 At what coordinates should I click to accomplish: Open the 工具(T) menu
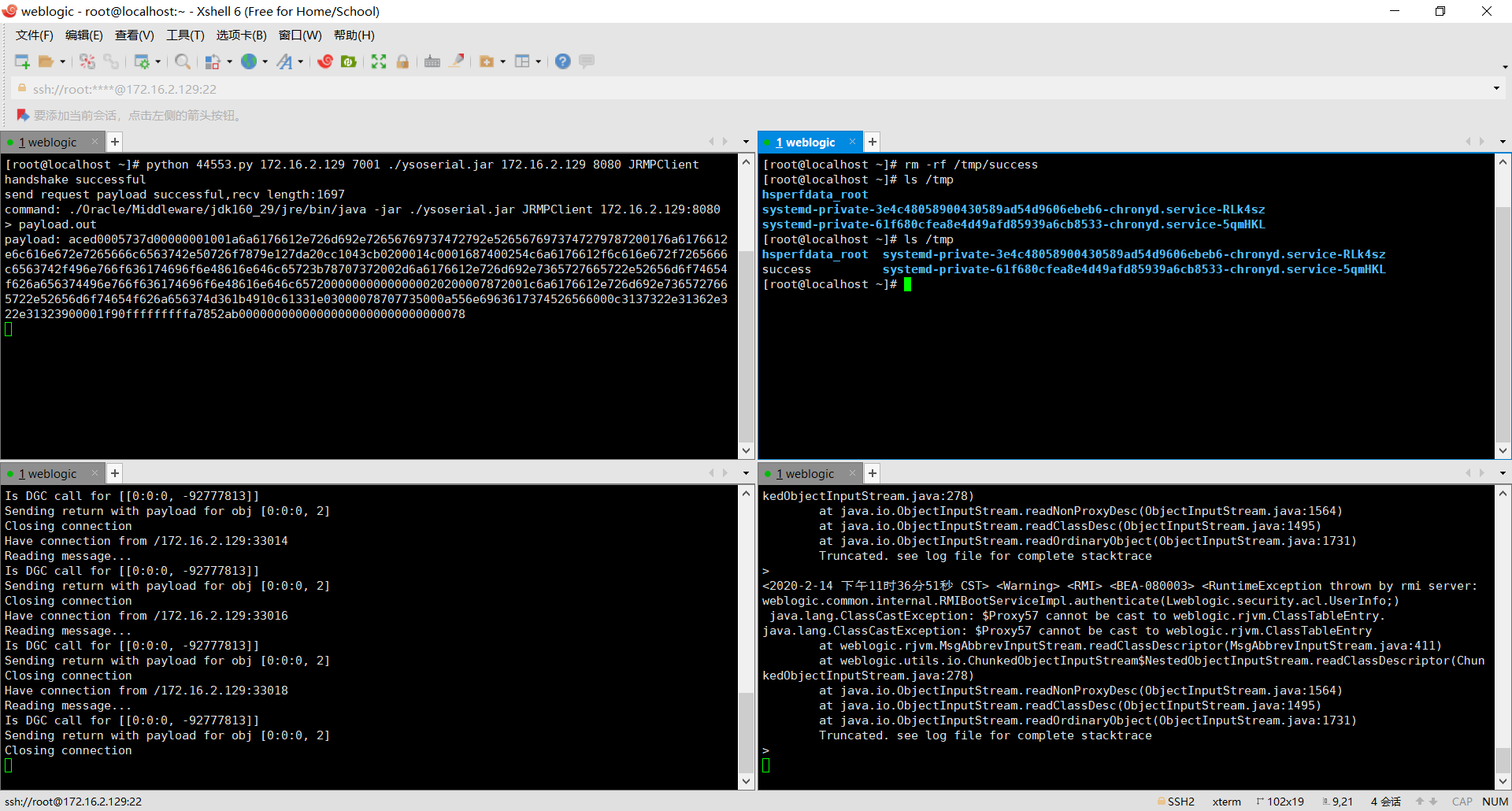pos(185,35)
